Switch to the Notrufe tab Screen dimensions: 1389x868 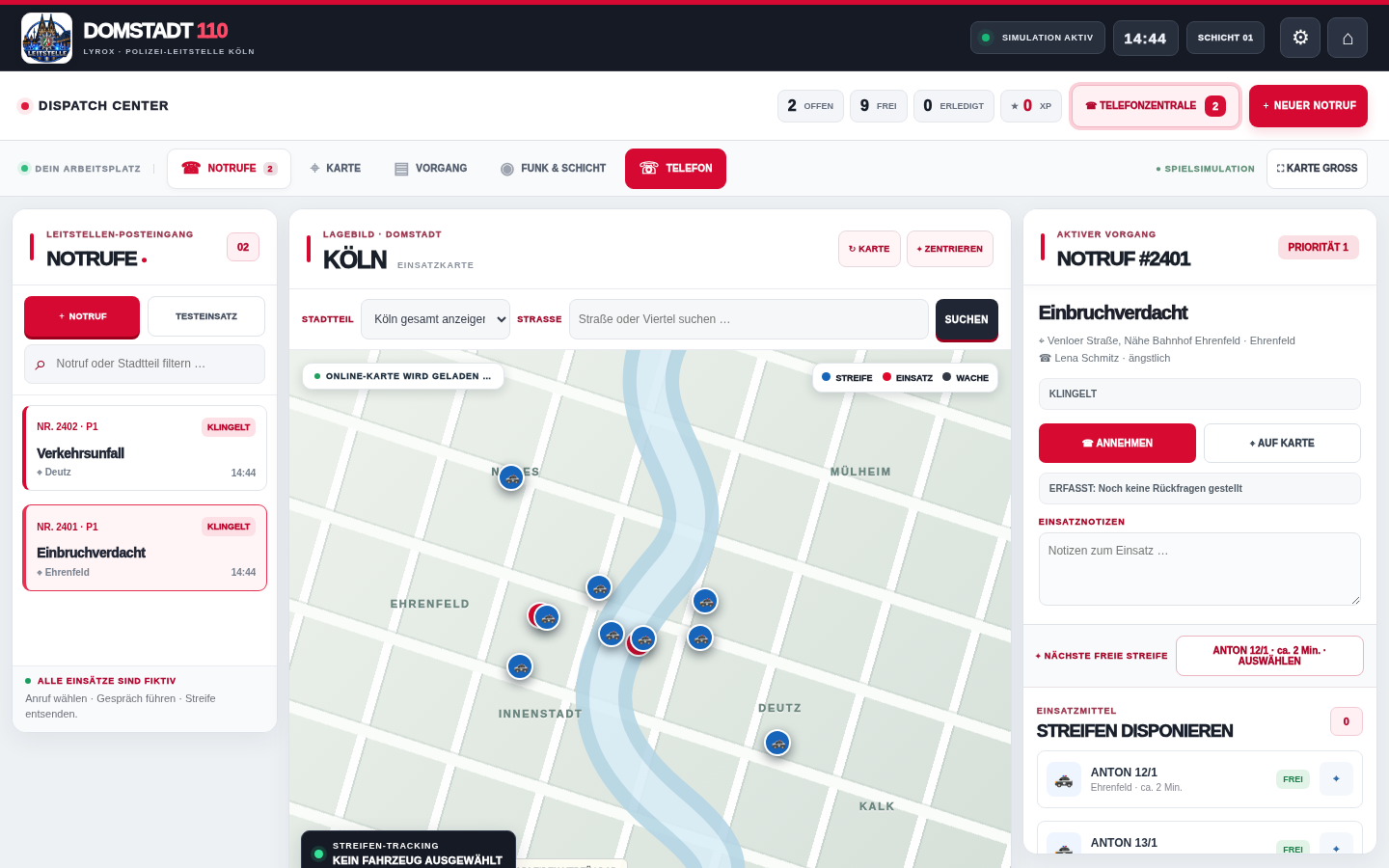coord(229,169)
